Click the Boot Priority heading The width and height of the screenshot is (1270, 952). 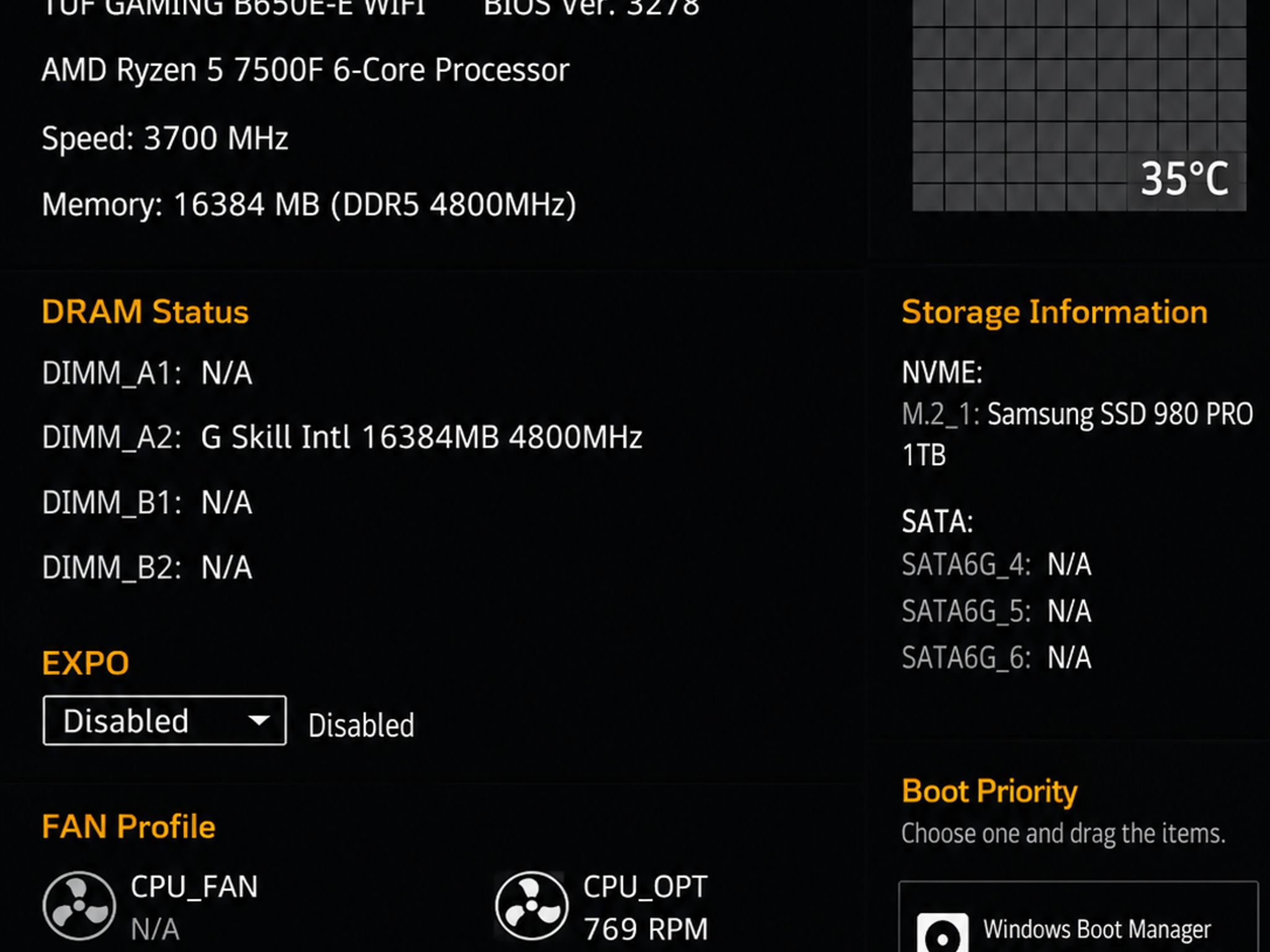point(990,791)
